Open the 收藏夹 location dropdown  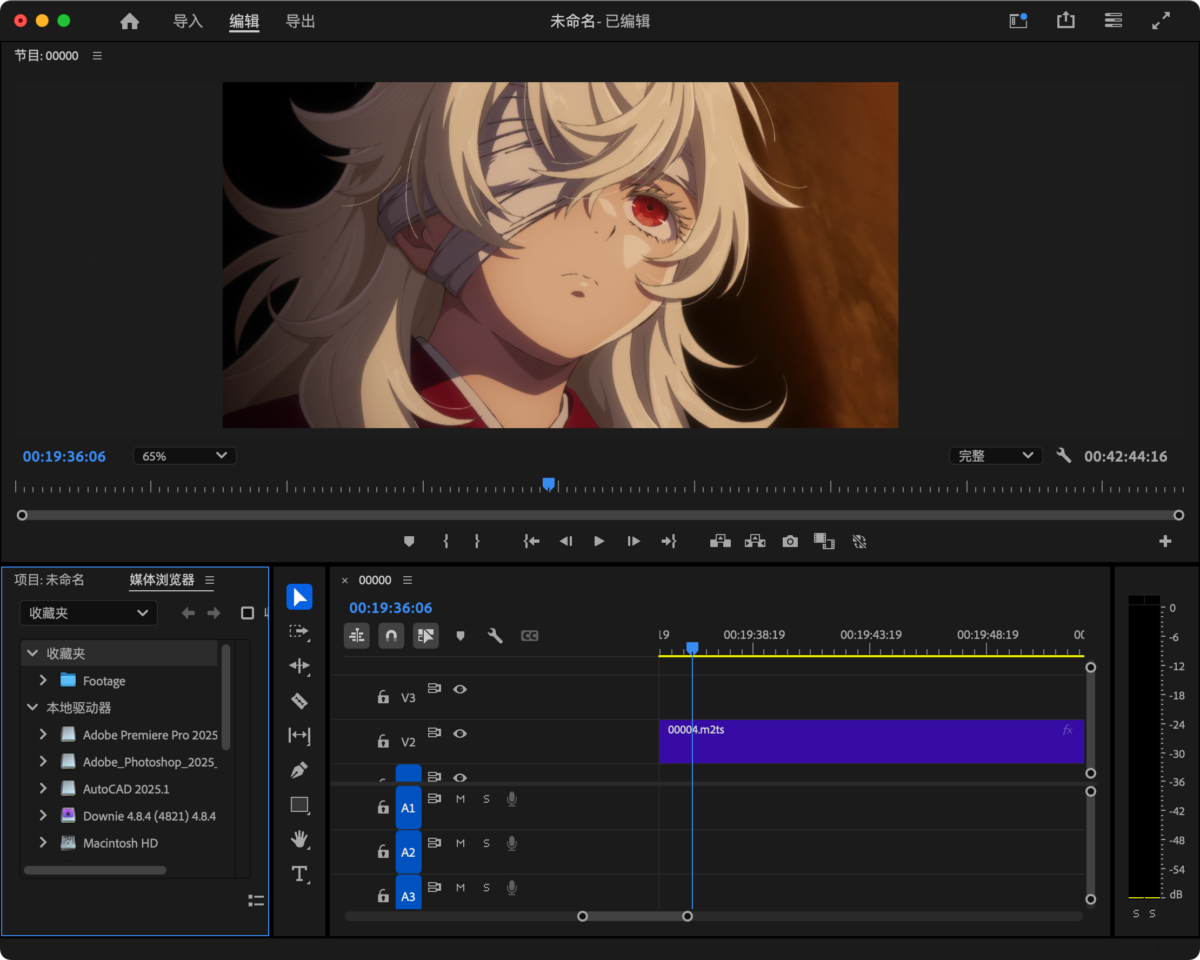pyautogui.click(x=88, y=613)
